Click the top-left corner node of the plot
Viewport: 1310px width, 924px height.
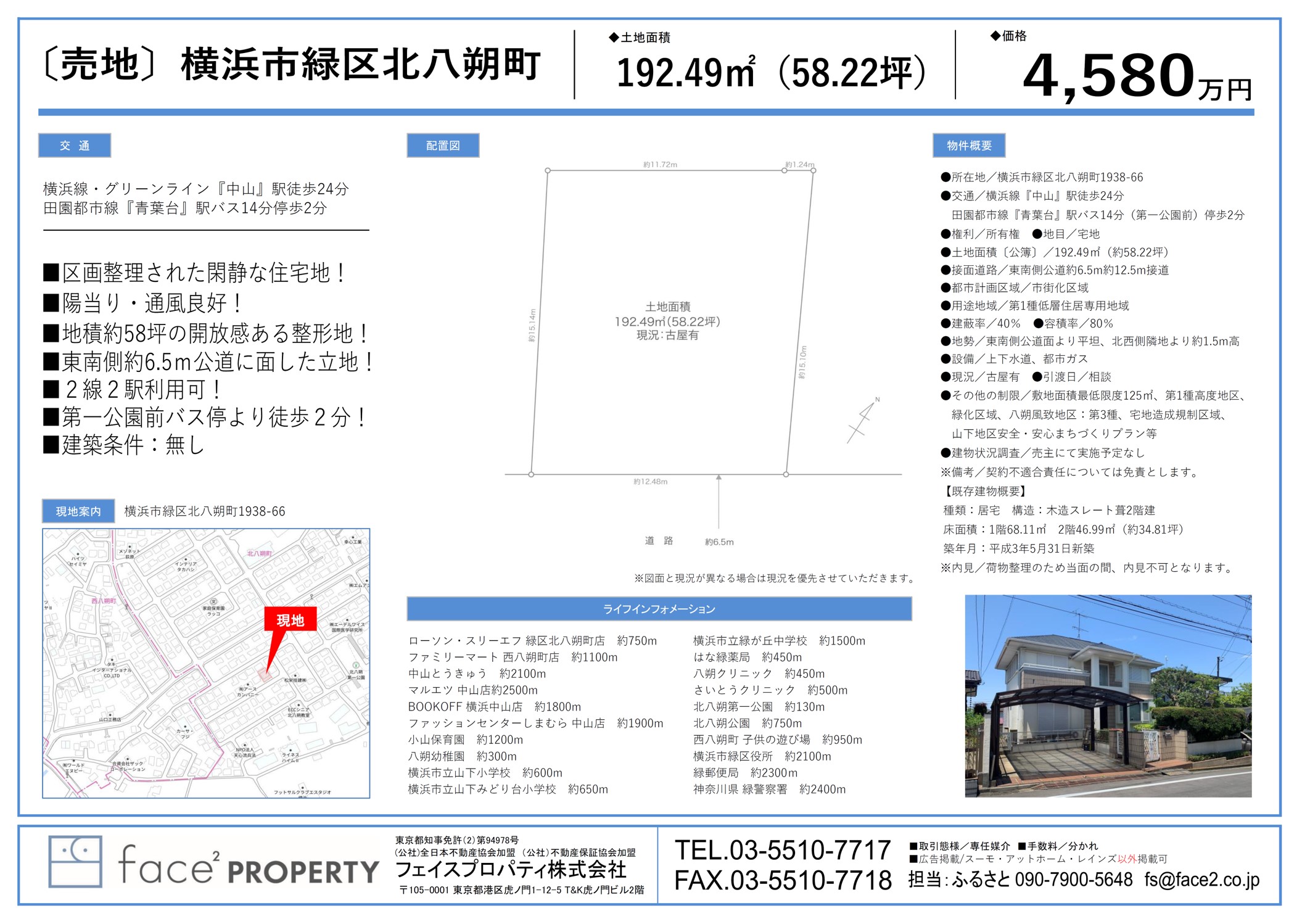(x=548, y=170)
